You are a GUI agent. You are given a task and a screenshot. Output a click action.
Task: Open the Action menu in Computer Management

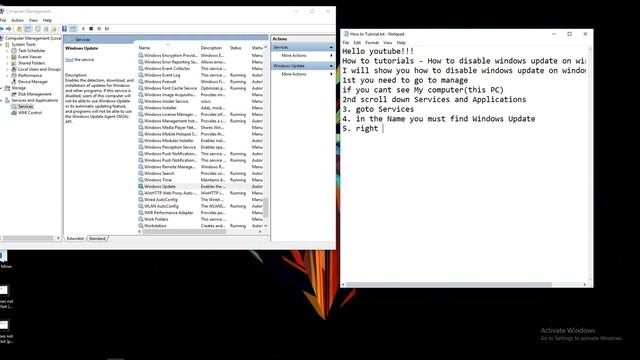(17, 20)
